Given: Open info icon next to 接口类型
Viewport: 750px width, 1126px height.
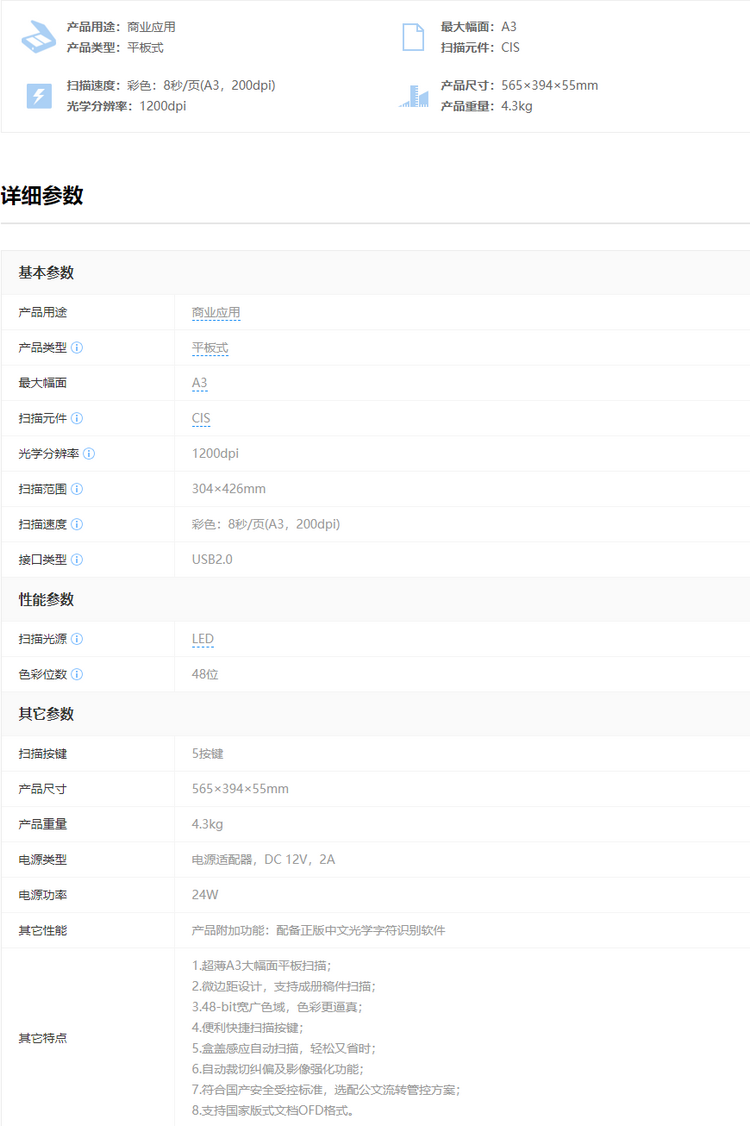Looking at the screenshot, I should 77,560.
